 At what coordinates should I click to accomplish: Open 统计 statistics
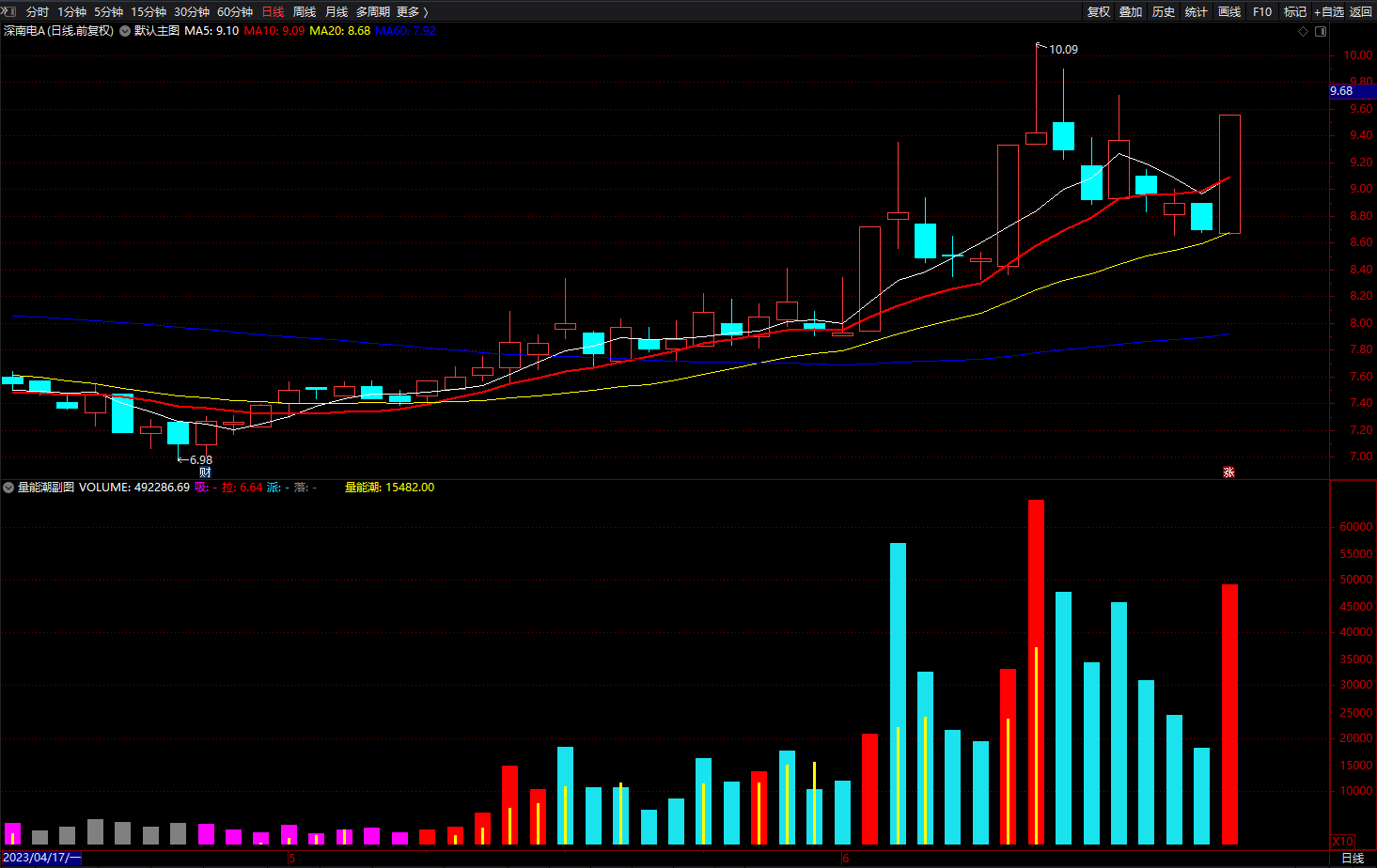(x=1197, y=11)
